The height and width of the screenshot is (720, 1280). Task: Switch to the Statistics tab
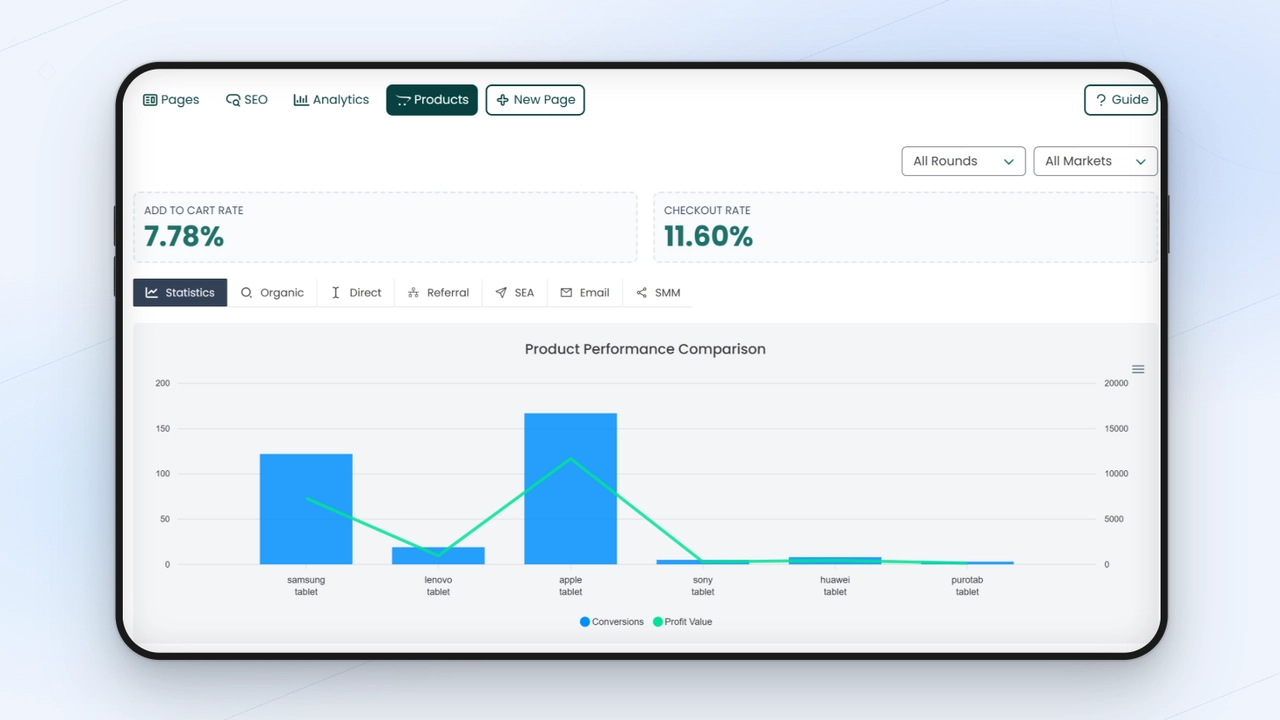click(x=180, y=292)
